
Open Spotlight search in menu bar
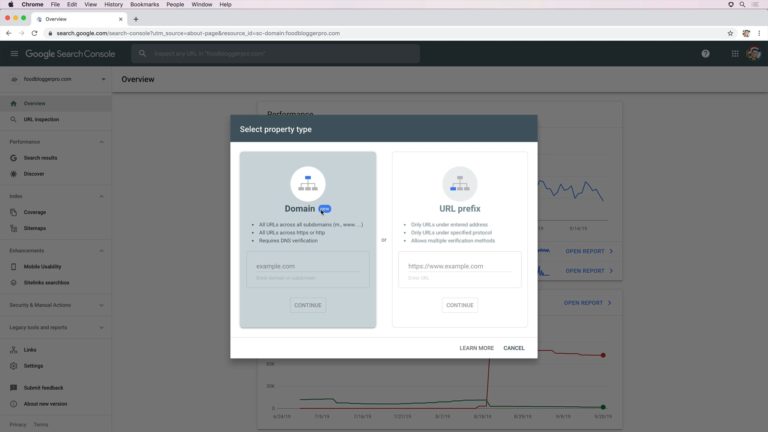tap(743, 4)
